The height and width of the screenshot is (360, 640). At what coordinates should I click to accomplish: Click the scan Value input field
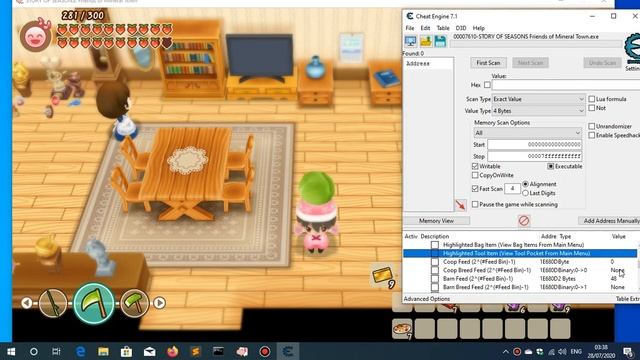pyautogui.click(x=567, y=85)
